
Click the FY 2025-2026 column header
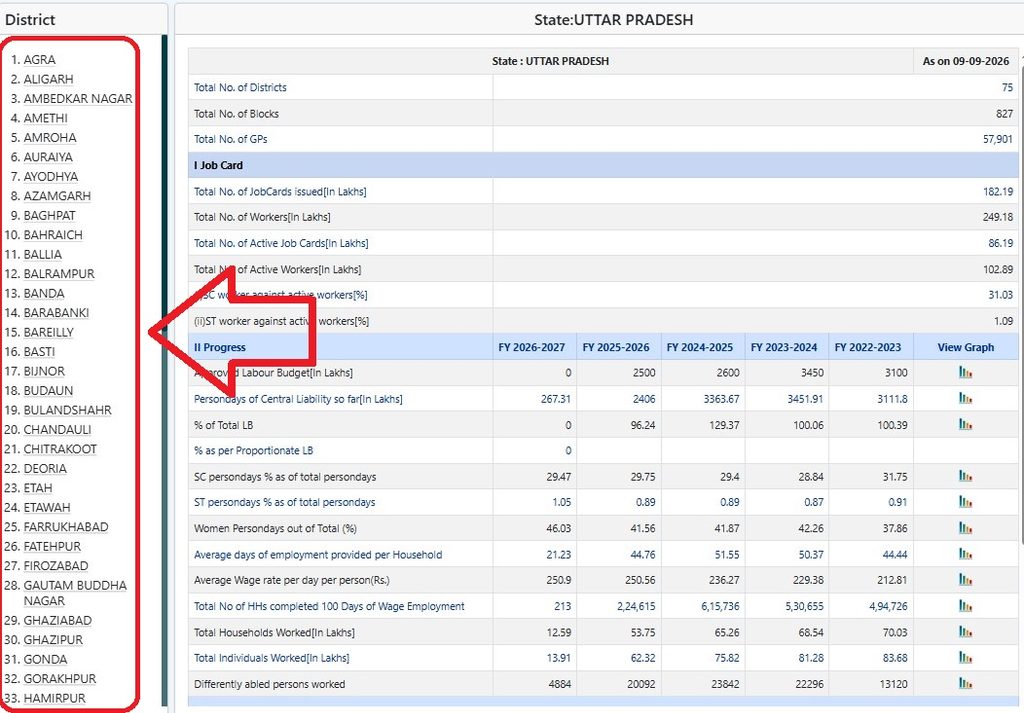point(616,347)
